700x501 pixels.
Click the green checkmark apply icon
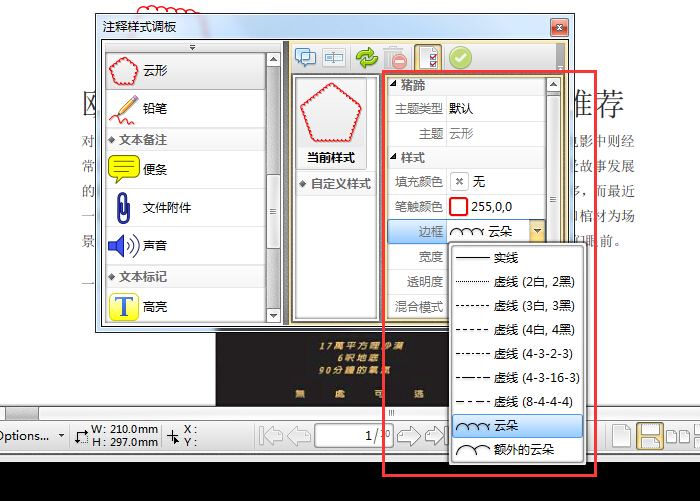point(460,58)
